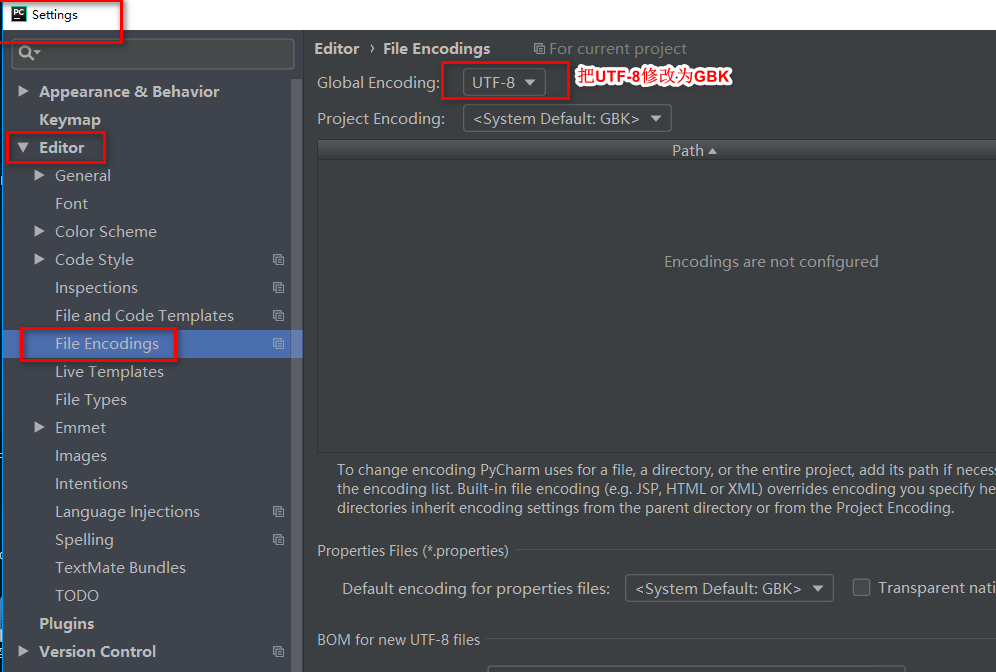
Task: Click the project-settings icon next to Code Style
Action: point(278,259)
